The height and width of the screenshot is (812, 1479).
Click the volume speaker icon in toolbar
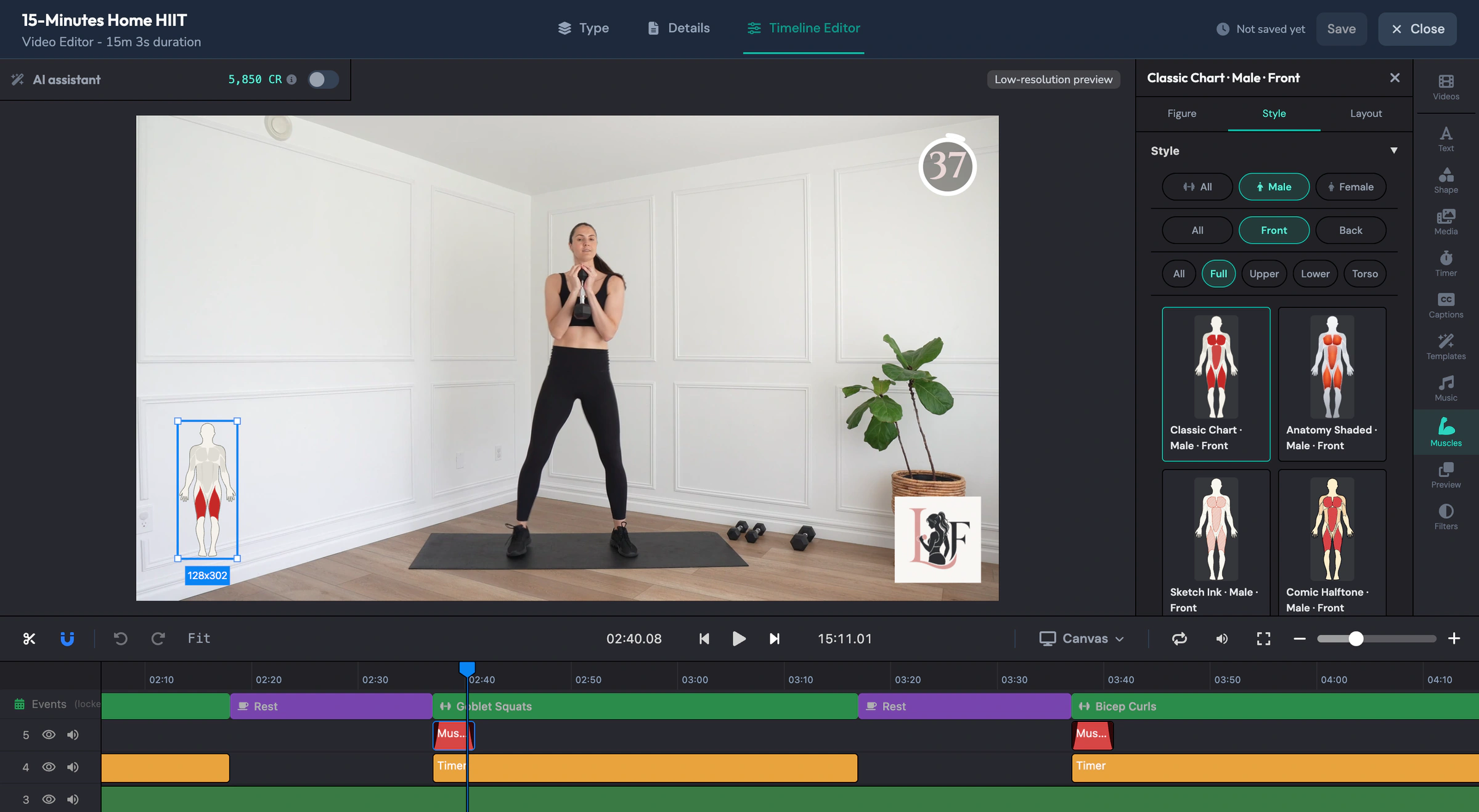tap(1222, 639)
